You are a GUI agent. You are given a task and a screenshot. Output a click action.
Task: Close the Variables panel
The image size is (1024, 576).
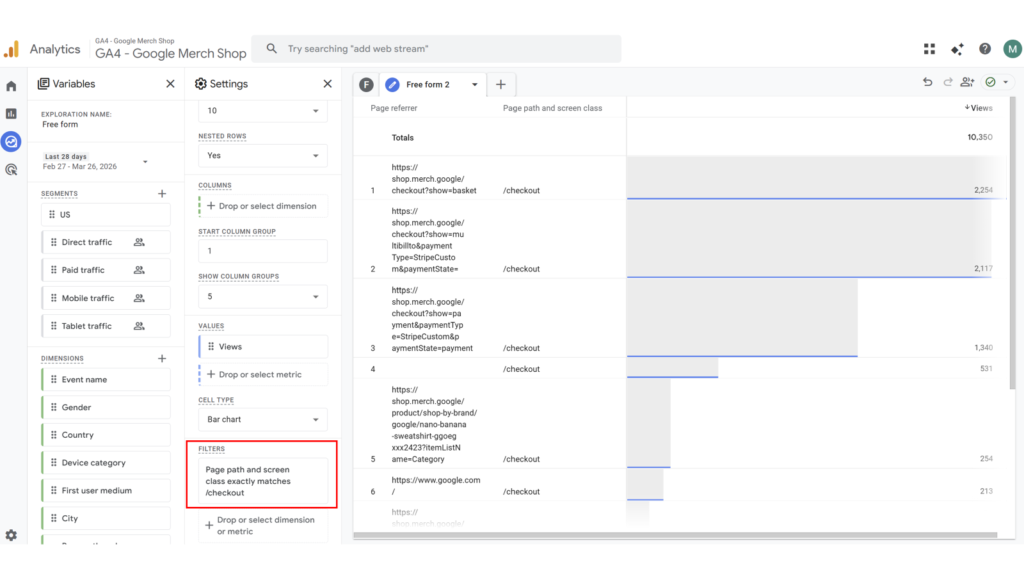pyautogui.click(x=170, y=84)
